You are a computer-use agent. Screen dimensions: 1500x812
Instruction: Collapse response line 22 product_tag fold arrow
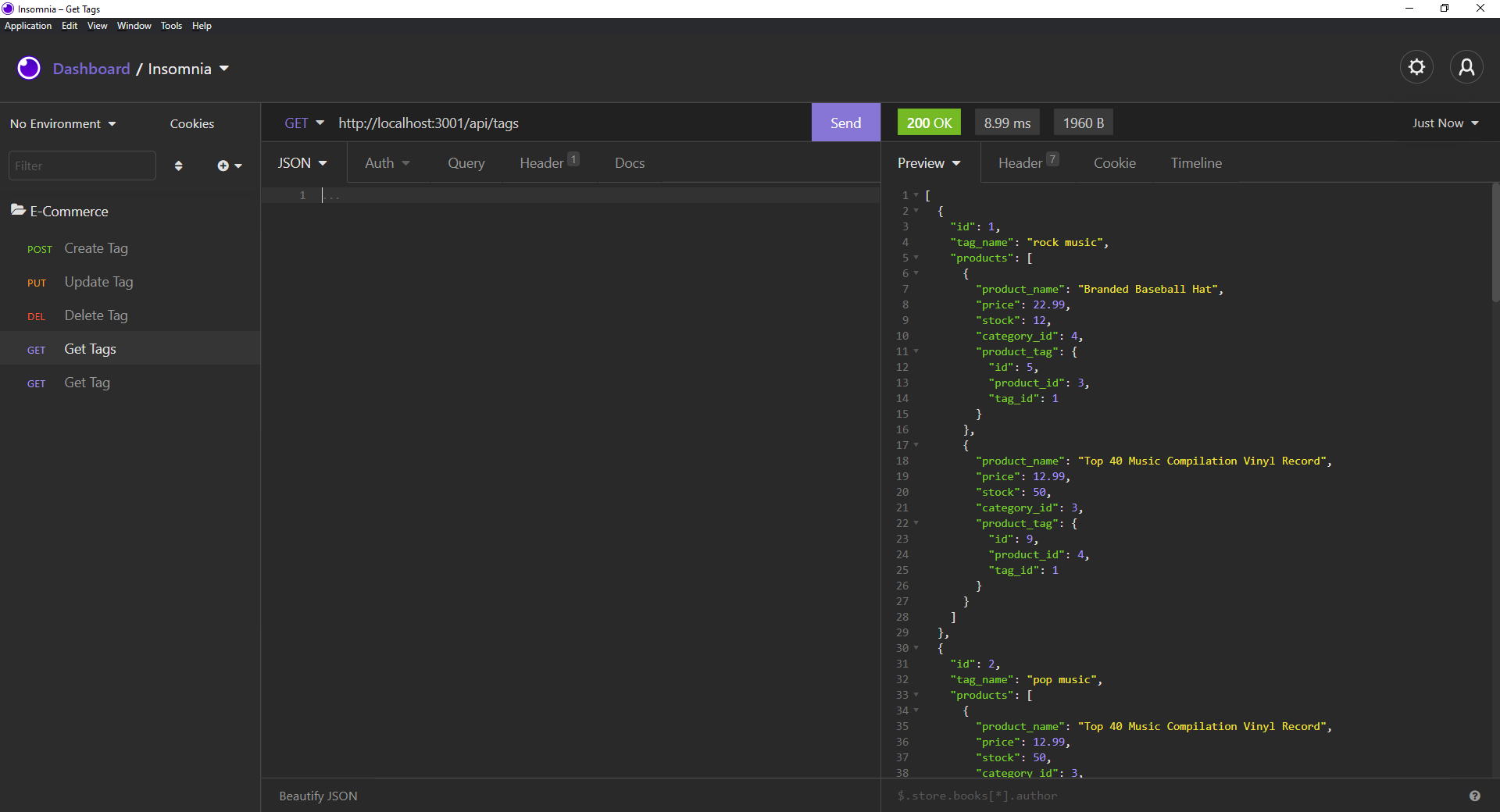[x=916, y=523]
